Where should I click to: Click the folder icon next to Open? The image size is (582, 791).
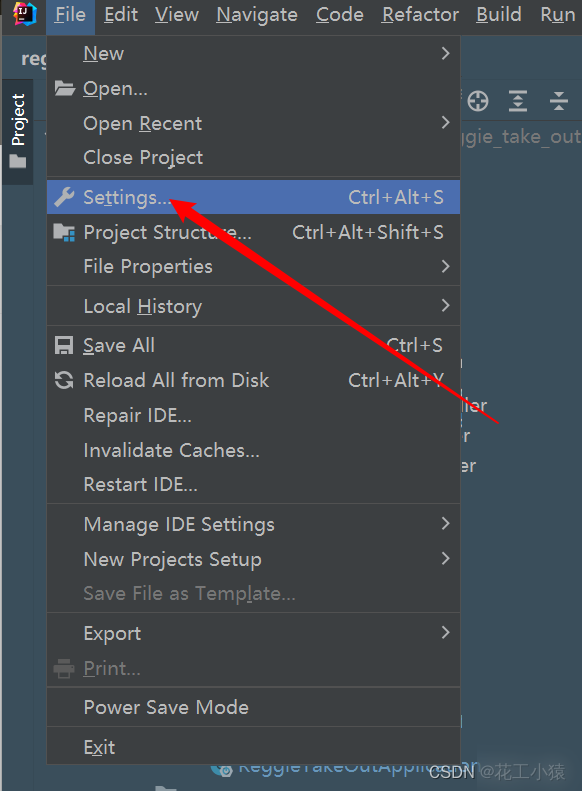click(x=65, y=88)
